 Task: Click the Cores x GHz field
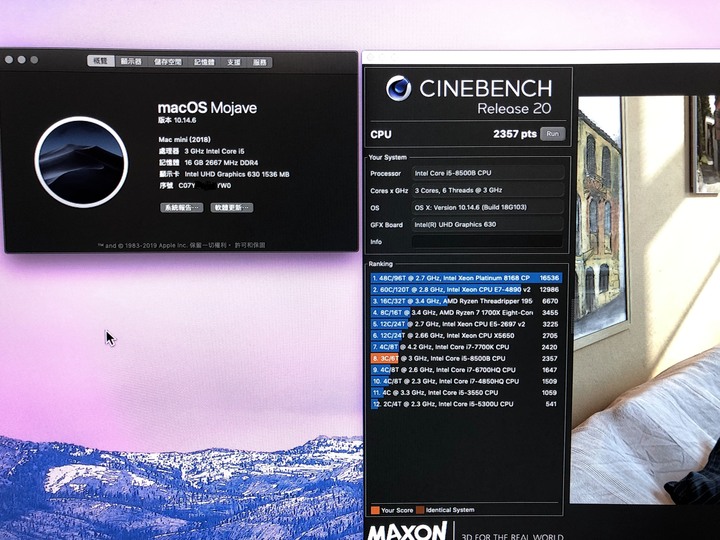click(488, 190)
